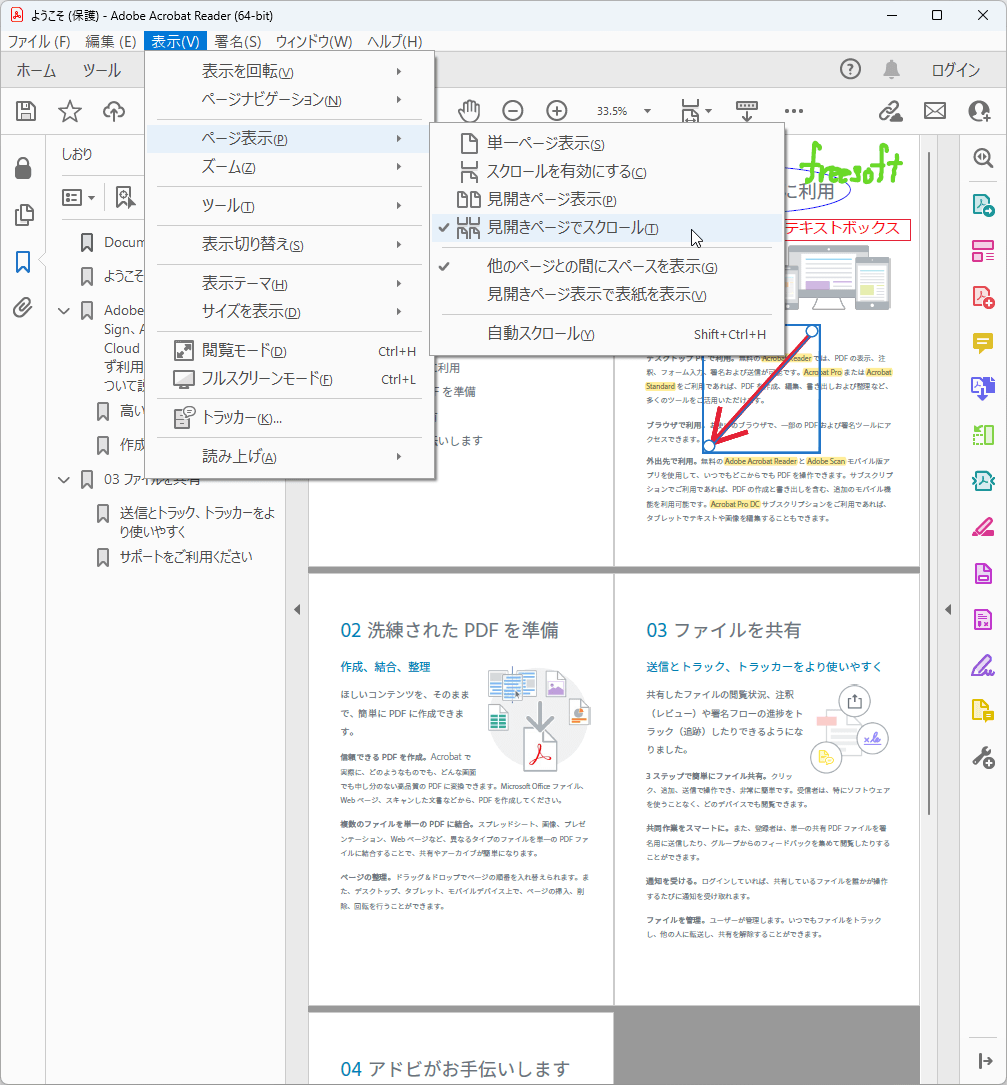Open the fit page width dropdown icon
This screenshot has width=1007, height=1085.
click(696, 111)
